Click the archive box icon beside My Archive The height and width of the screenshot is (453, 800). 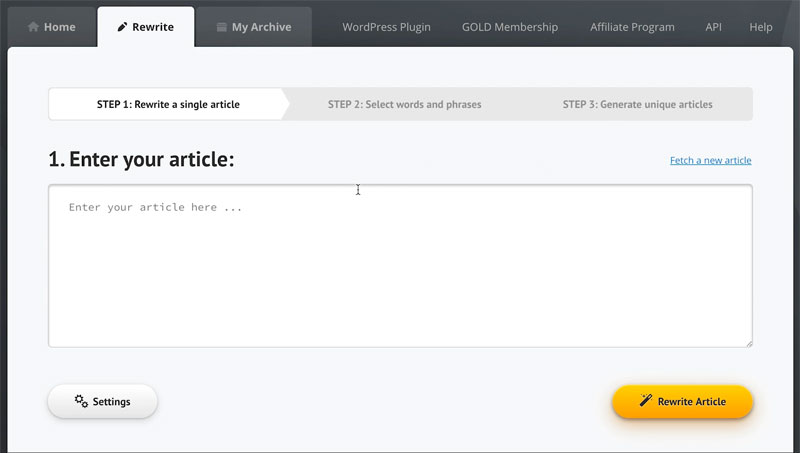(221, 27)
